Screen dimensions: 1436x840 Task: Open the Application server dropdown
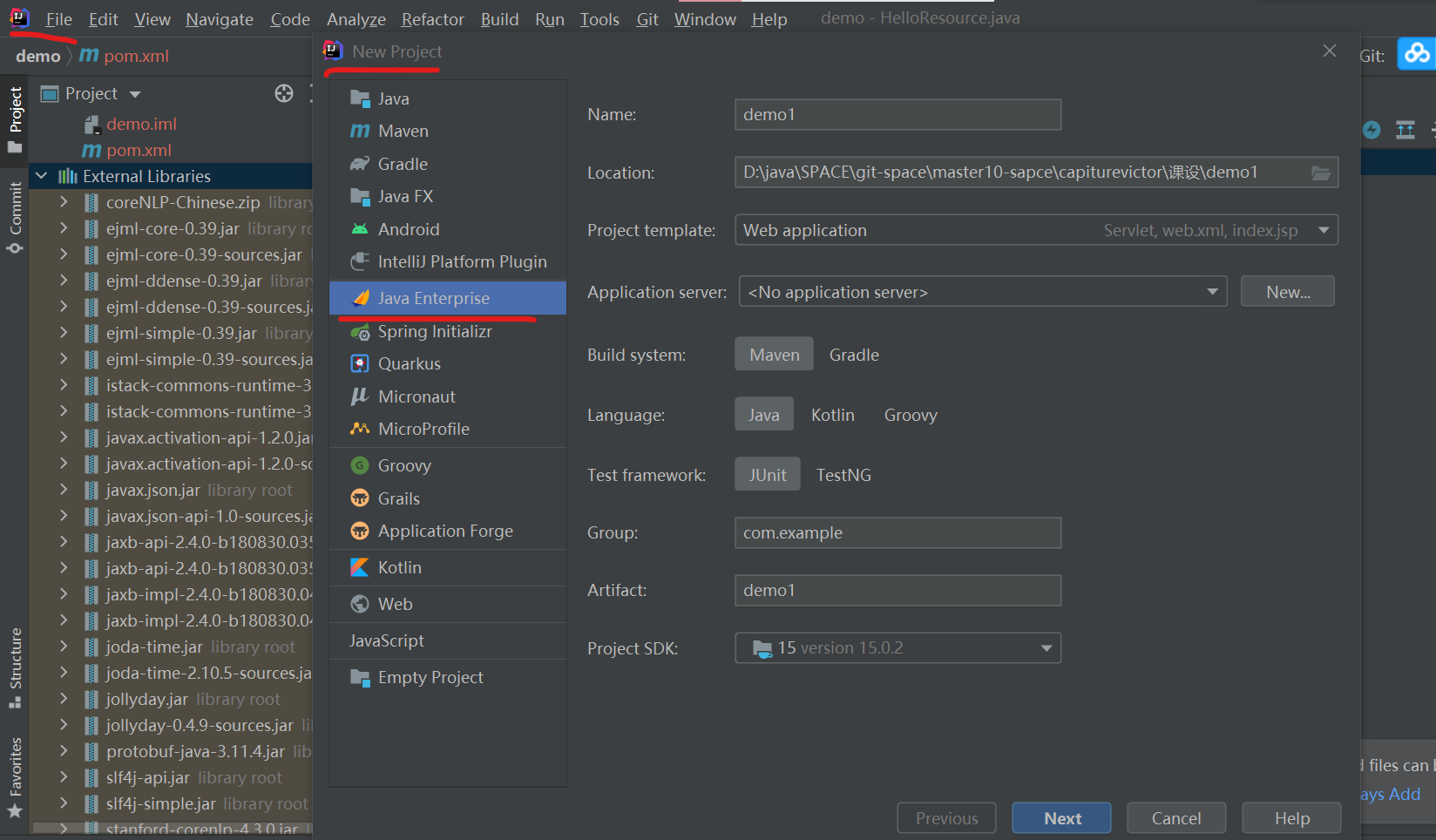[x=983, y=291]
